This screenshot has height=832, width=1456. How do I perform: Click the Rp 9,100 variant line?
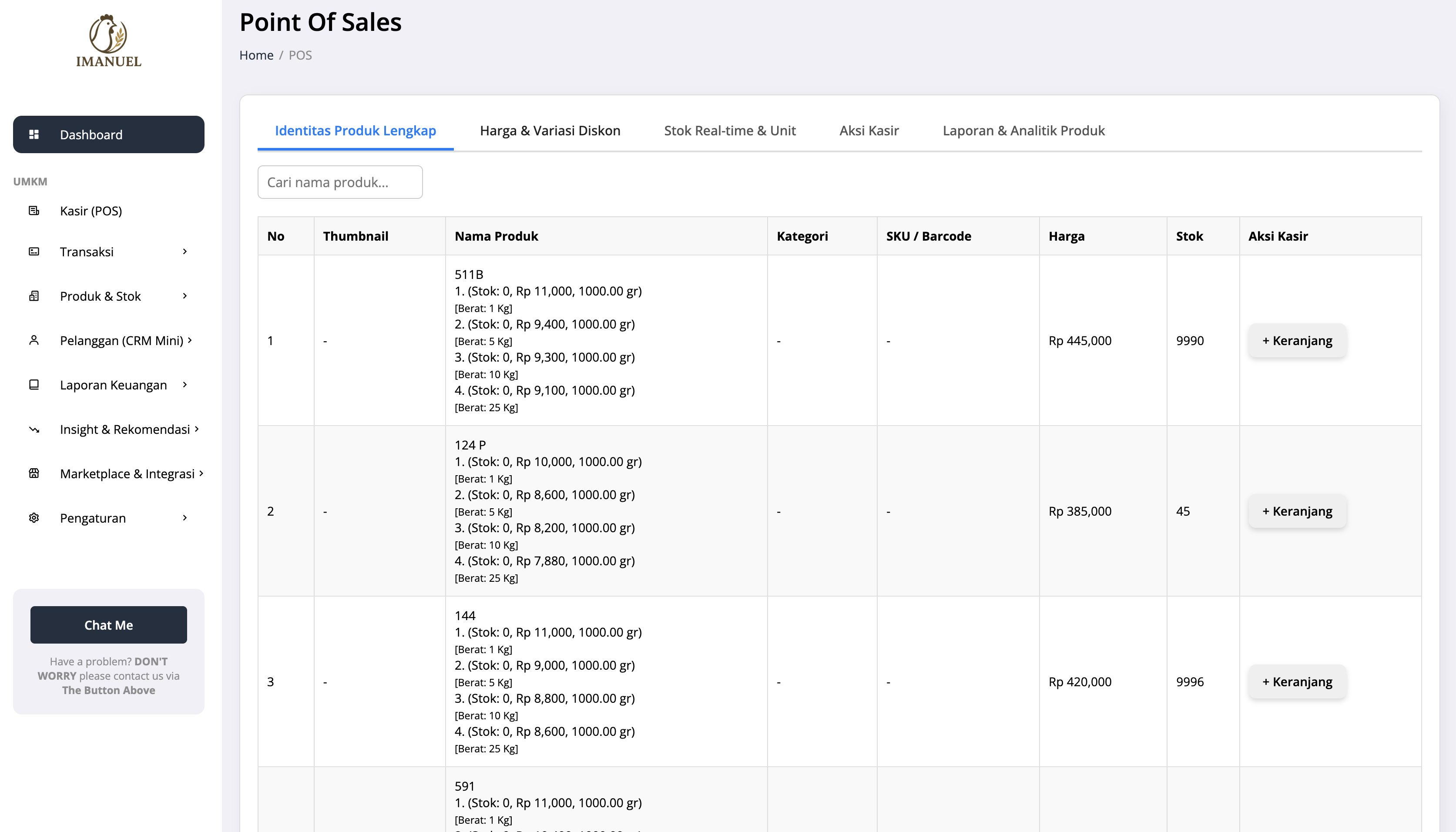(x=544, y=391)
